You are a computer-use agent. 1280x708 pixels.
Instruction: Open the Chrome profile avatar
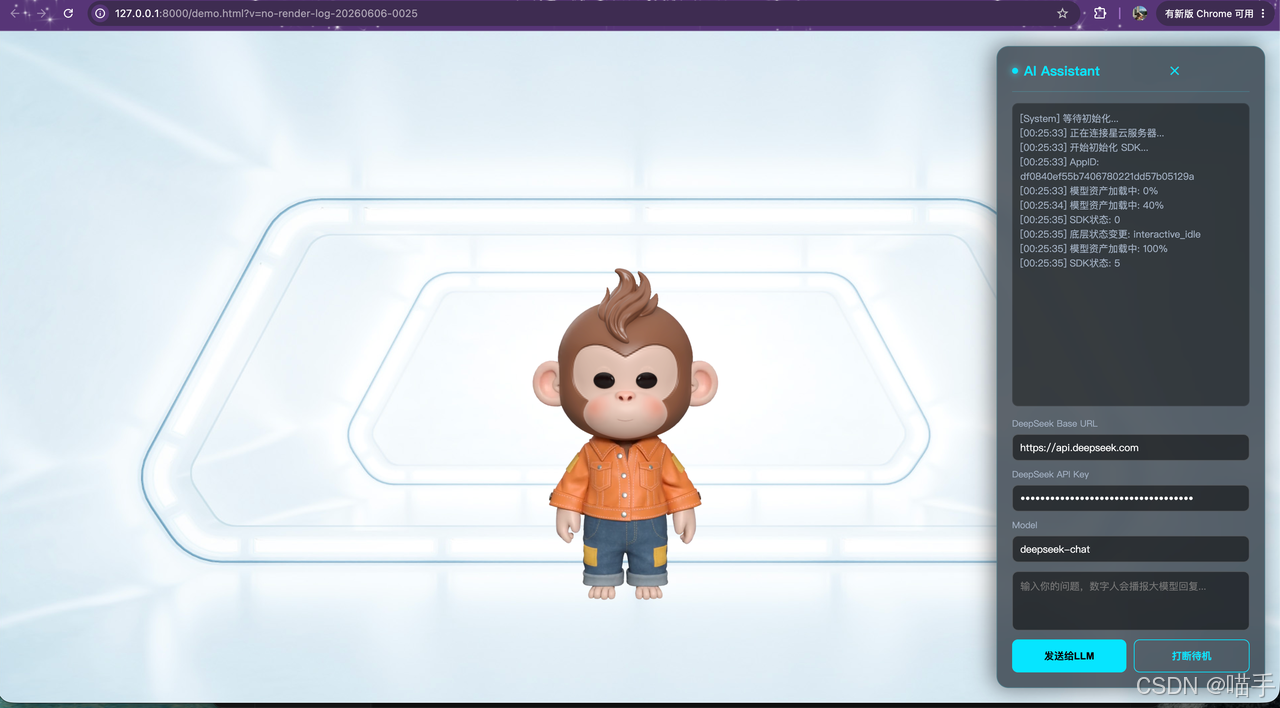(1139, 14)
